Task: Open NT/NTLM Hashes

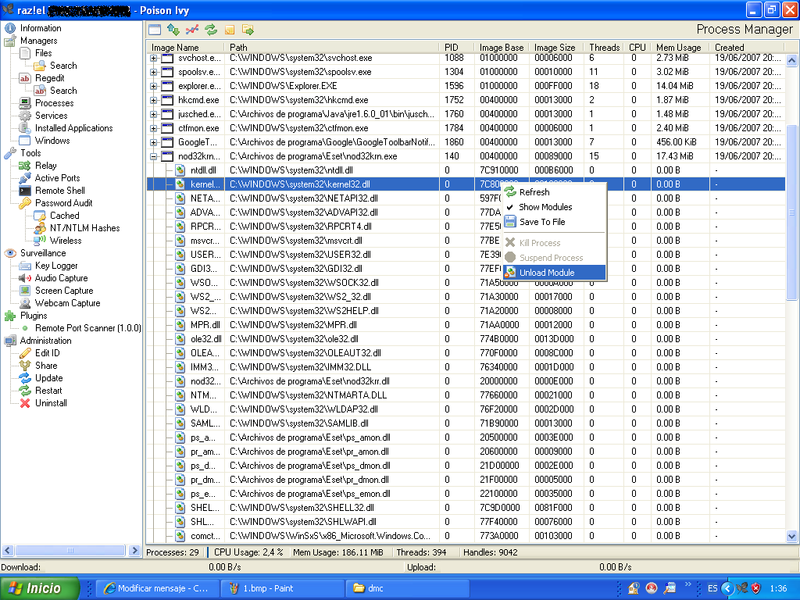Action: pos(84,228)
